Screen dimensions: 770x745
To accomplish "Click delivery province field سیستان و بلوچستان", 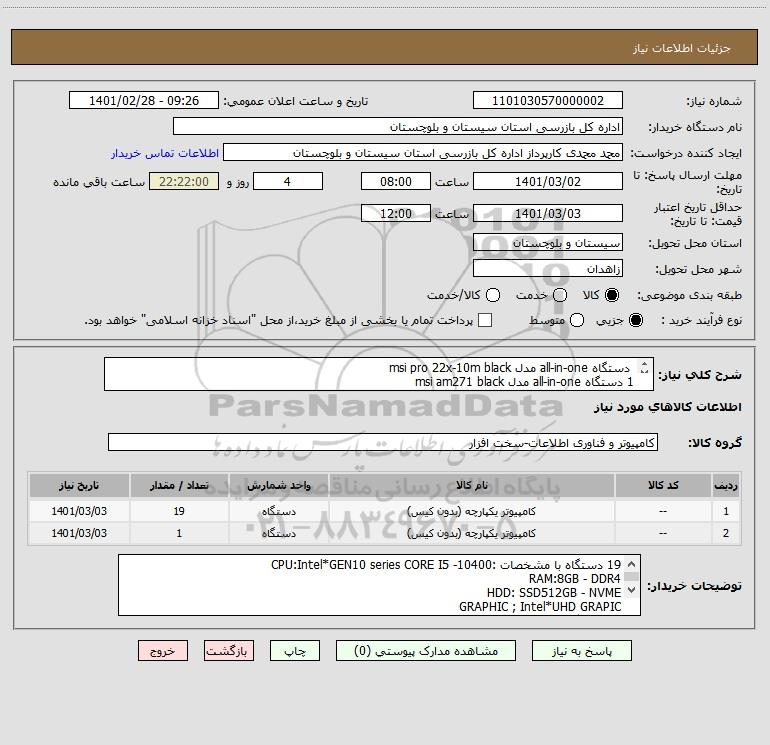I will (548, 243).
